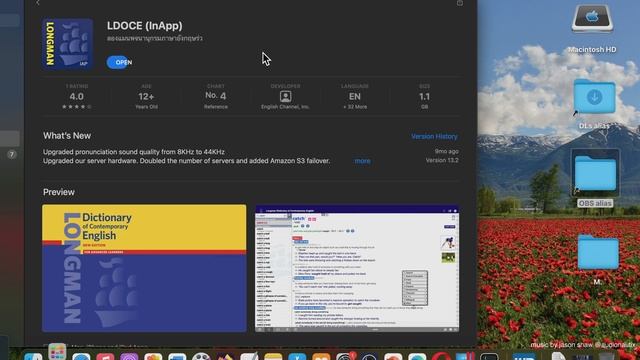Click the sidebar badge showing 7

tap(11, 154)
